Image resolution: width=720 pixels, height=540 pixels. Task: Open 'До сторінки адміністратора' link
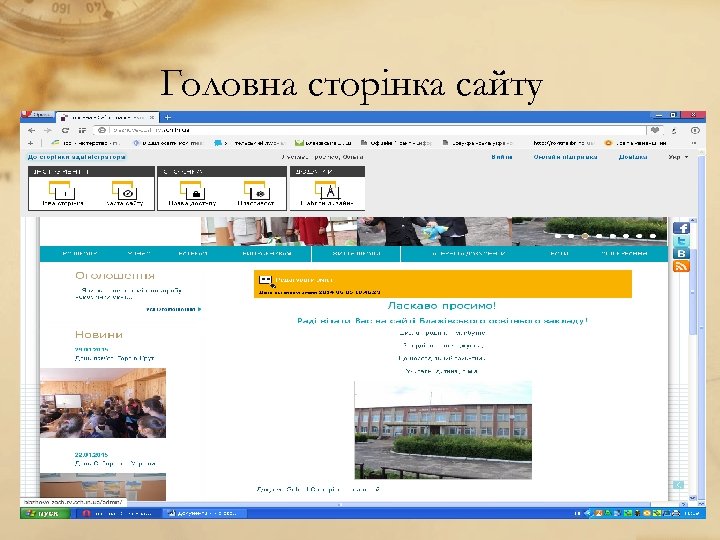[77, 157]
